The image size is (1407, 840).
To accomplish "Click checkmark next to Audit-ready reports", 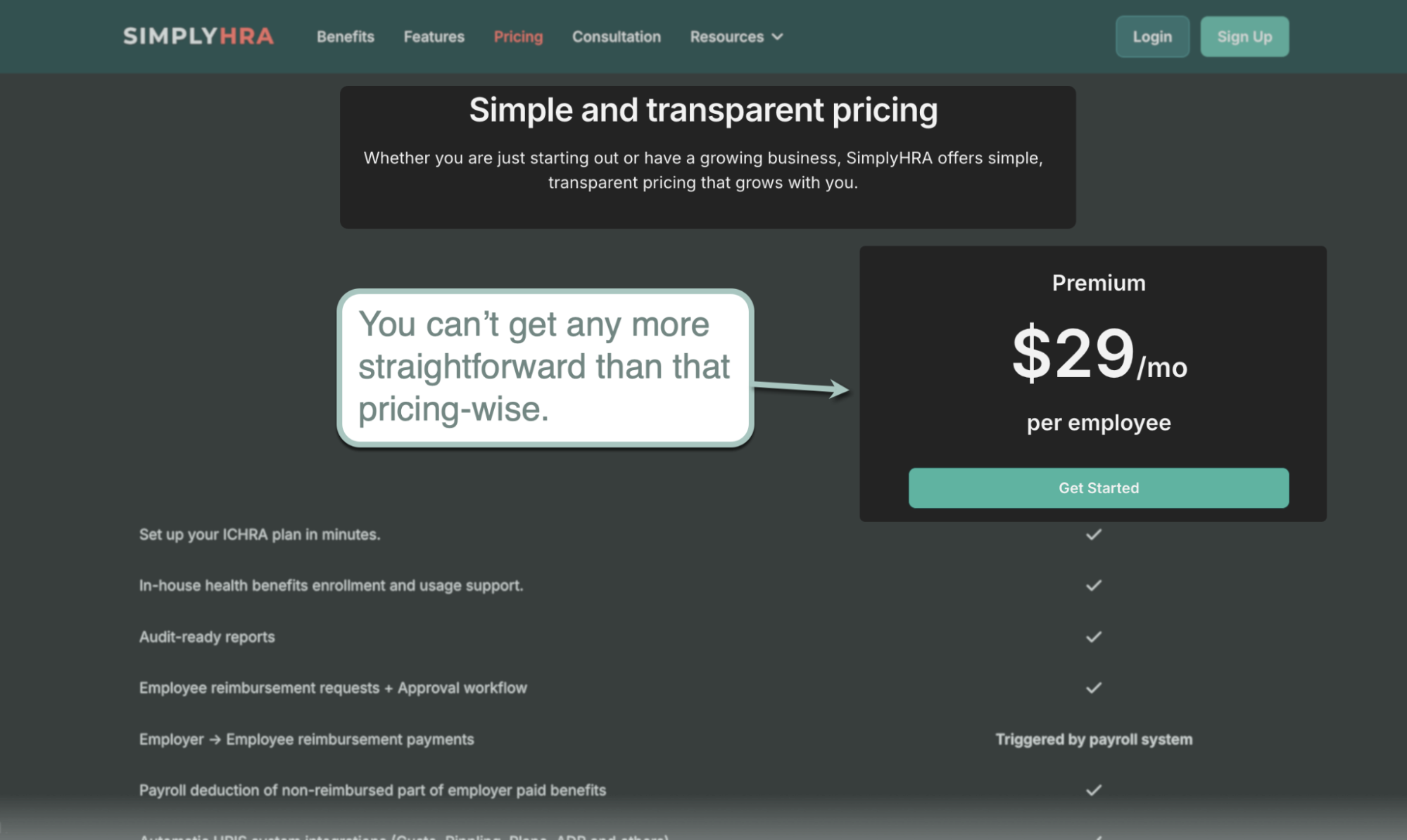I will point(1093,637).
